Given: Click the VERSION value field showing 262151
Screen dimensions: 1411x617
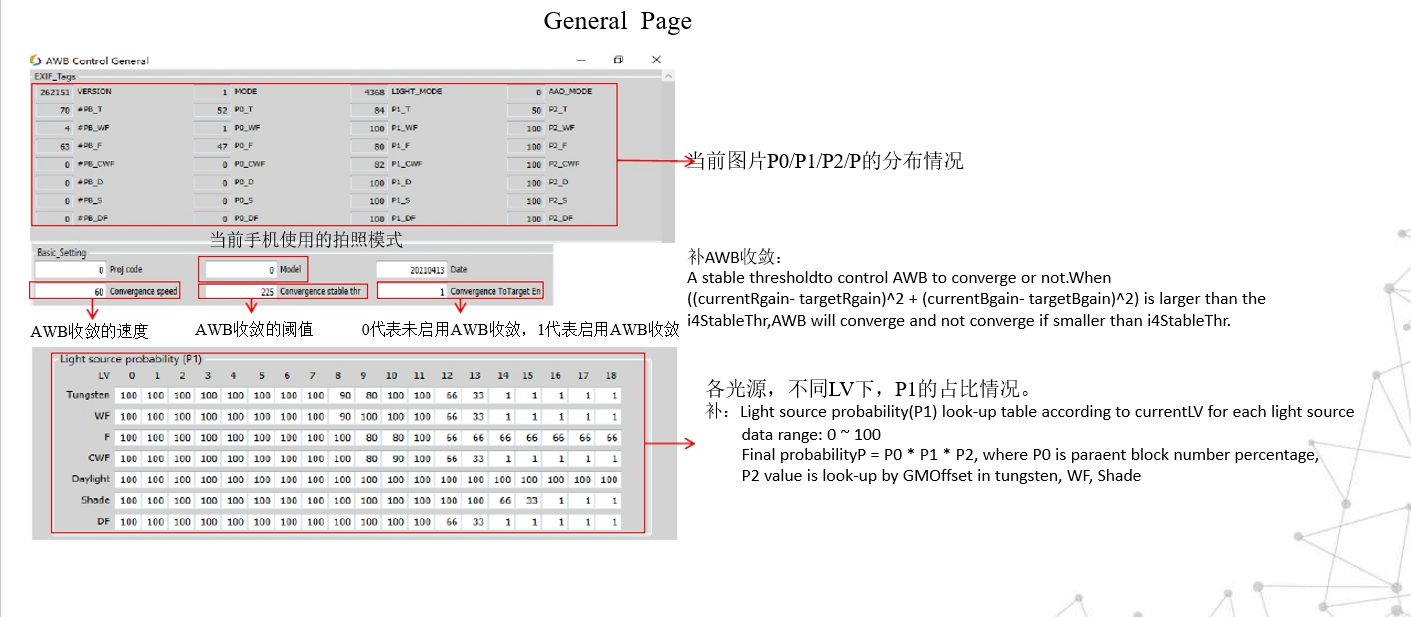Looking at the screenshot, I should 53,91.
